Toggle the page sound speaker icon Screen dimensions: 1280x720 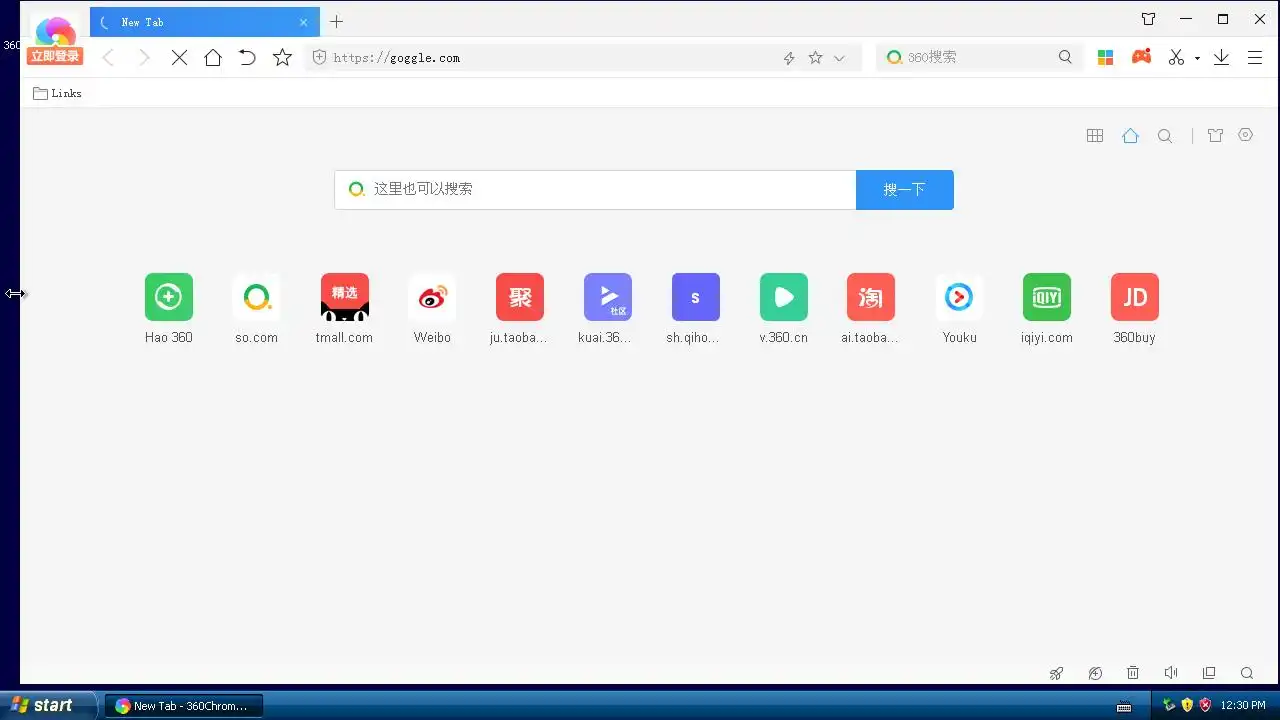tap(1171, 673)
